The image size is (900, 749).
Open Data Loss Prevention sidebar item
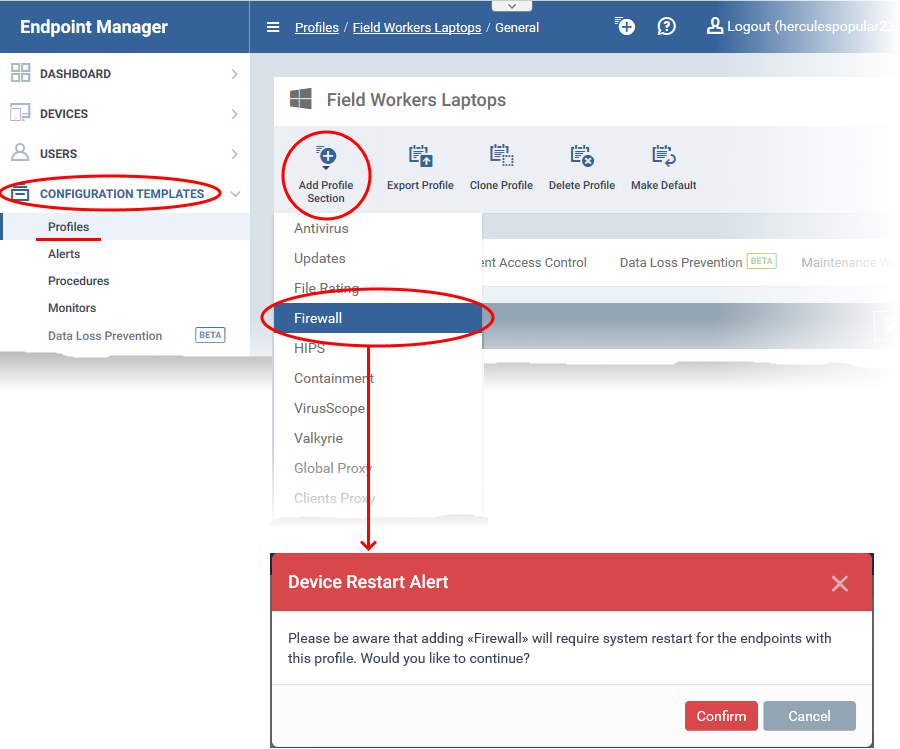click(105, 336)
